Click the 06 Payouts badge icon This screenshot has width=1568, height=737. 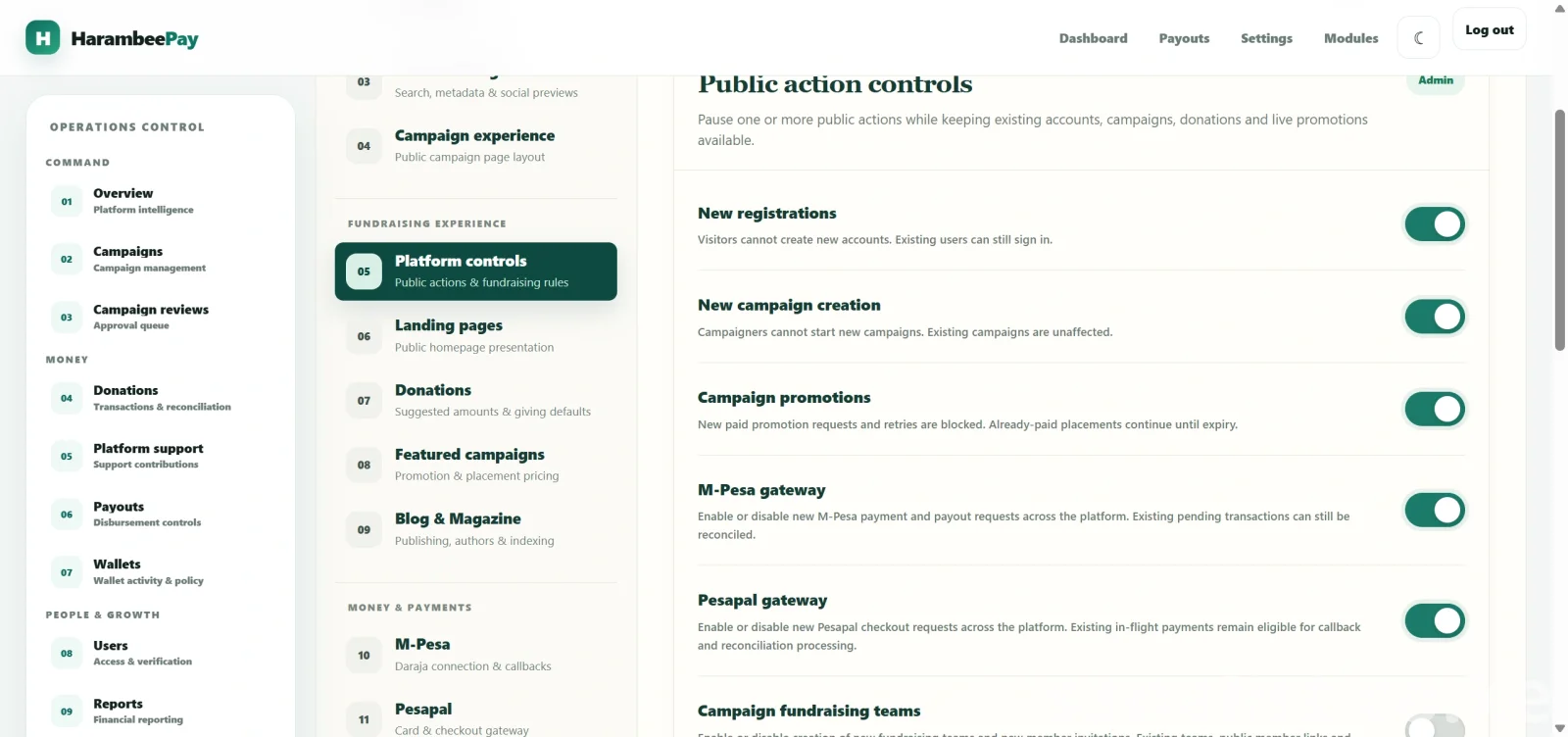pos(67,514)
